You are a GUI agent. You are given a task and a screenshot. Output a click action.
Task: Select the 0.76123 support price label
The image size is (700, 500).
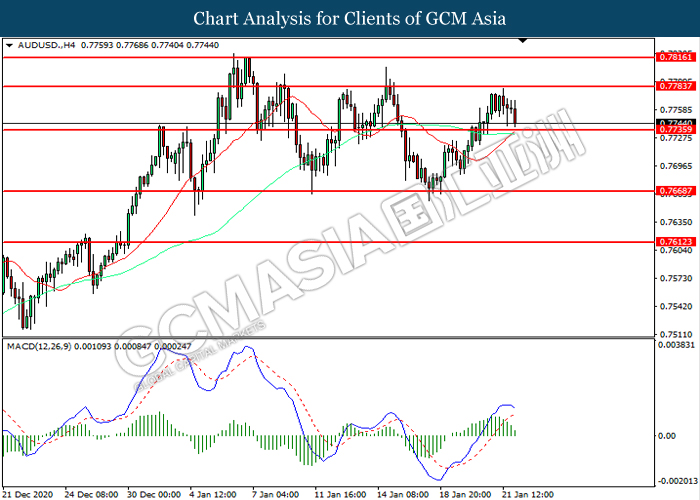[x=675, y=242]
